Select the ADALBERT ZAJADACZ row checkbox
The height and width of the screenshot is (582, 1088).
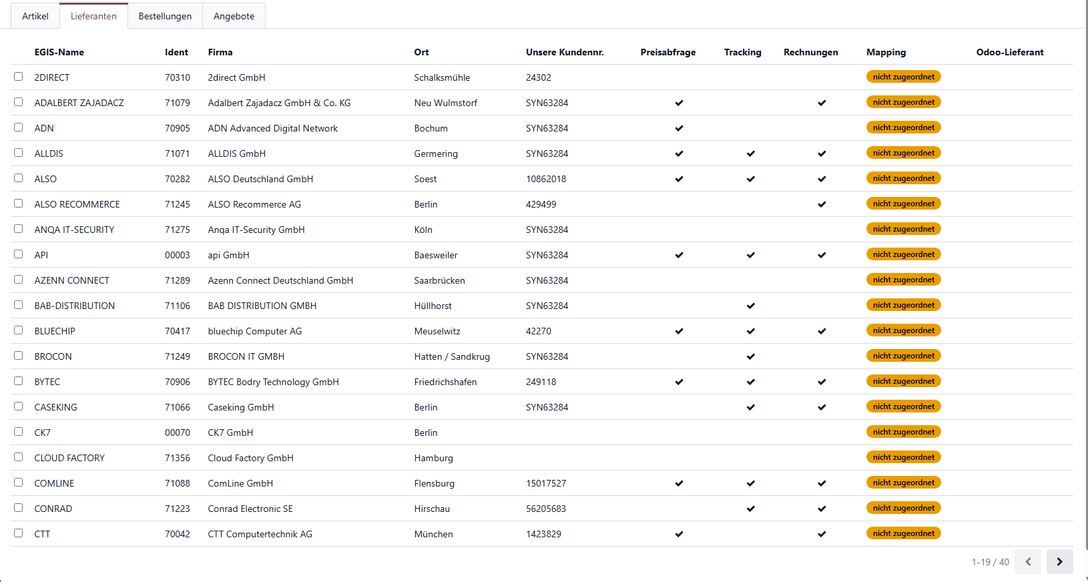(x=19, y=102)
